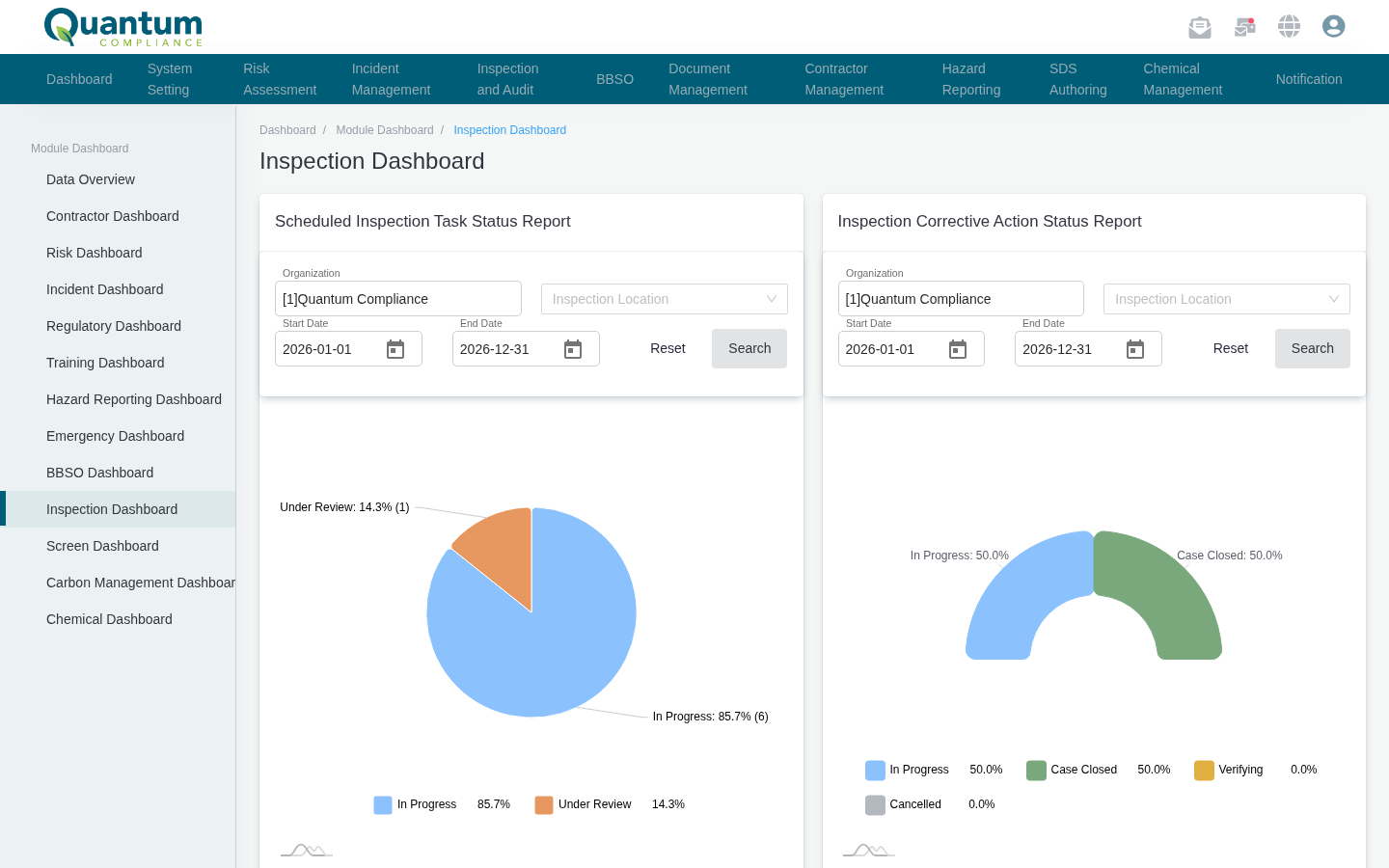1389x868 pixels.
Task: Open Start Date calendar in Corrective Action report
Action: (x=958, y=349)
